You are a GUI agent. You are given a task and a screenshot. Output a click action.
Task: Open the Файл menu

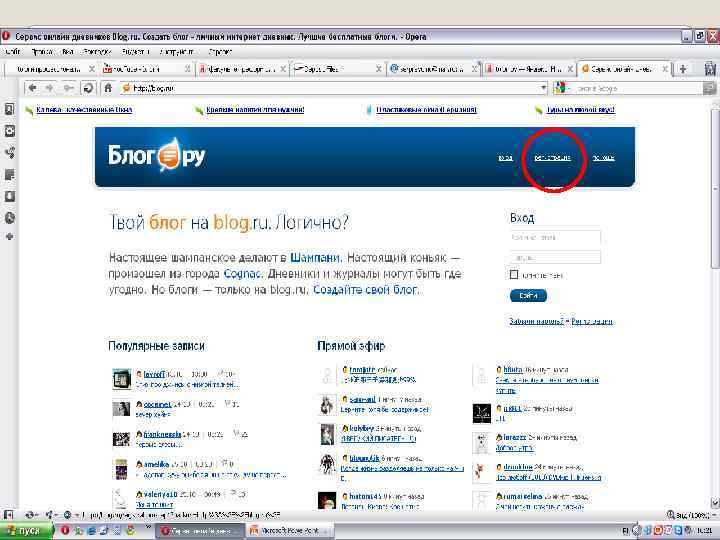point(11,52)
